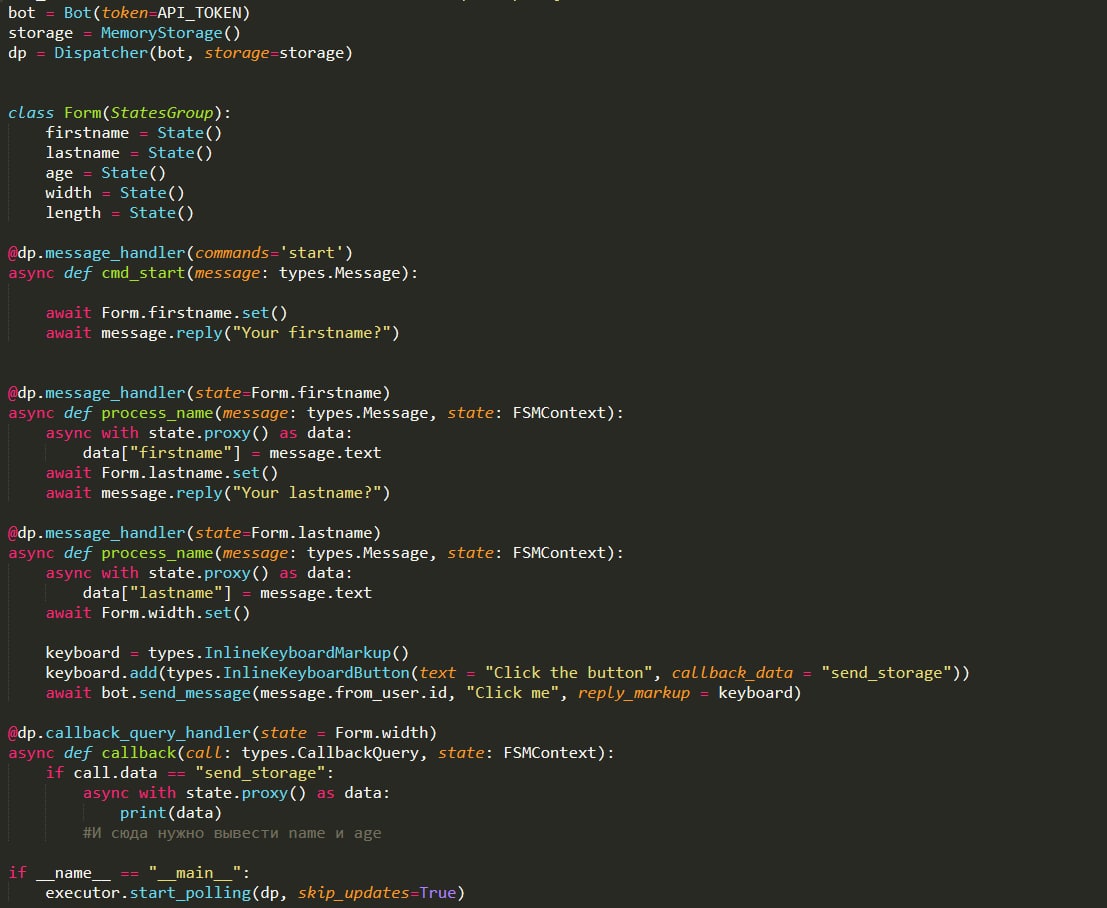This screenshot has width=1107, height=908.
Task: Click the 'send_message' method name
Action: pyautogui.click(x=194, y=693)
